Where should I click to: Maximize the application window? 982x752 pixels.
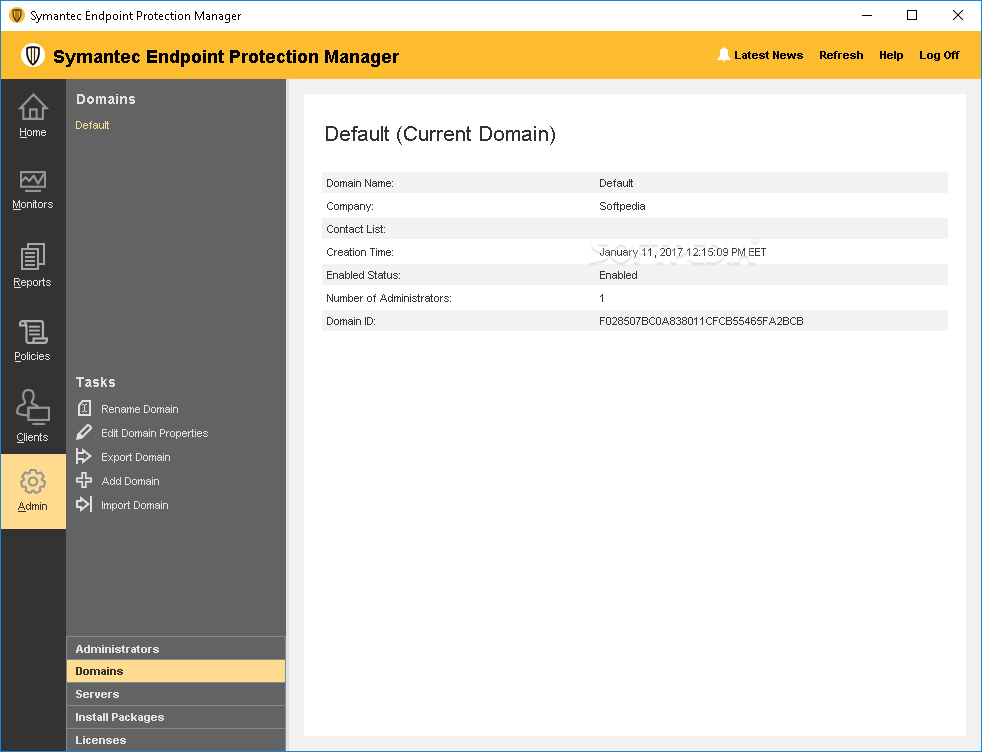(912, 15)
